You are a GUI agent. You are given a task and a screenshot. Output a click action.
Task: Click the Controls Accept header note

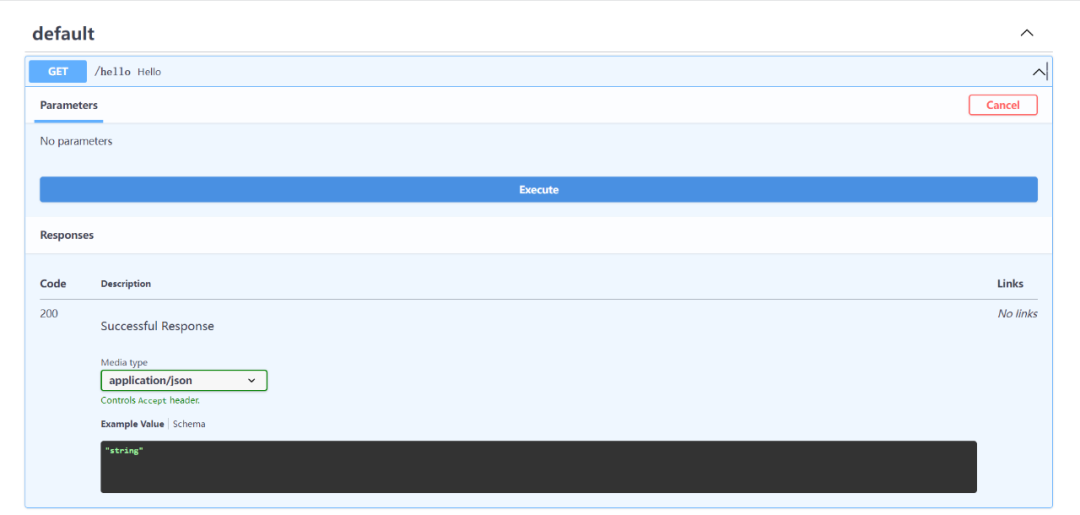pos(150,400)
